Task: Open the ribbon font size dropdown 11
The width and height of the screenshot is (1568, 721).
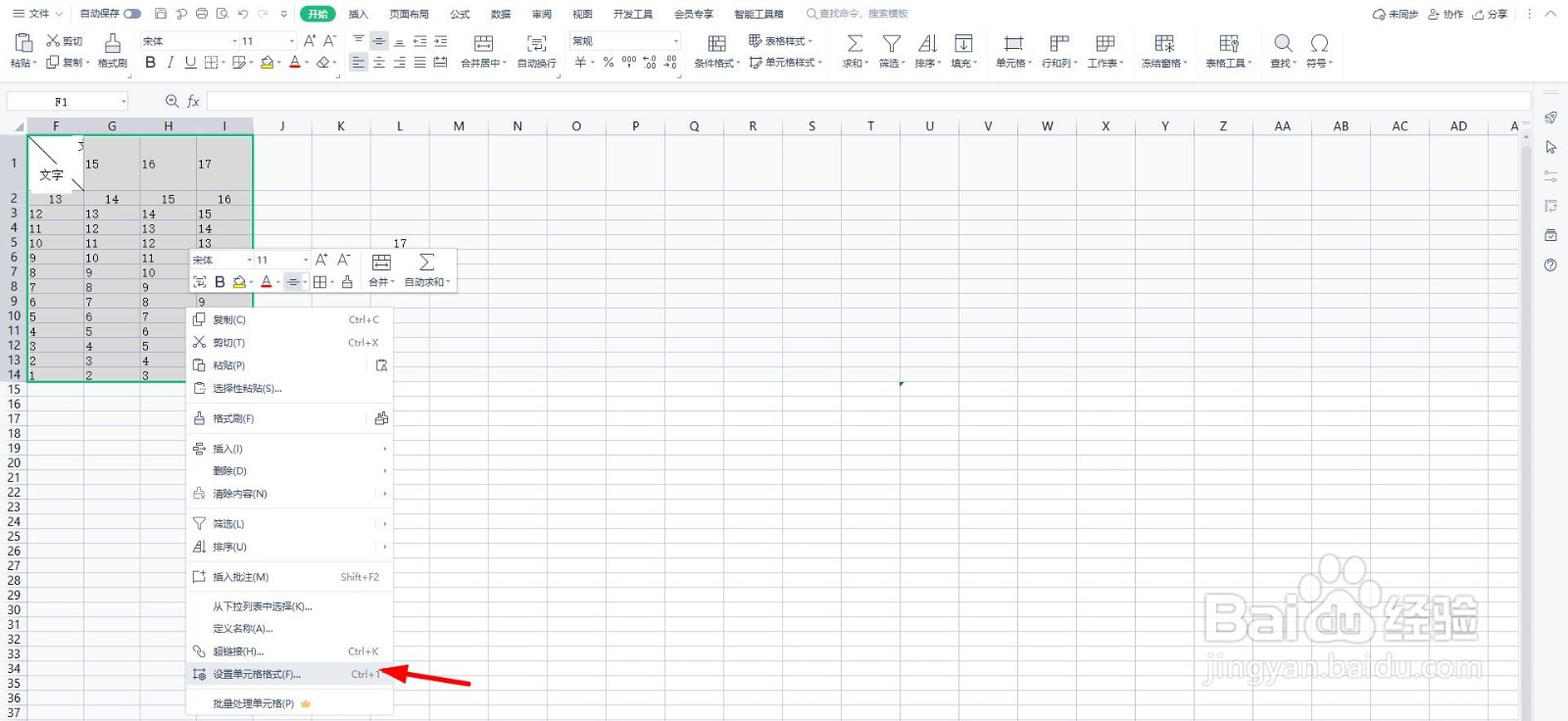Action: pos(291,41)
